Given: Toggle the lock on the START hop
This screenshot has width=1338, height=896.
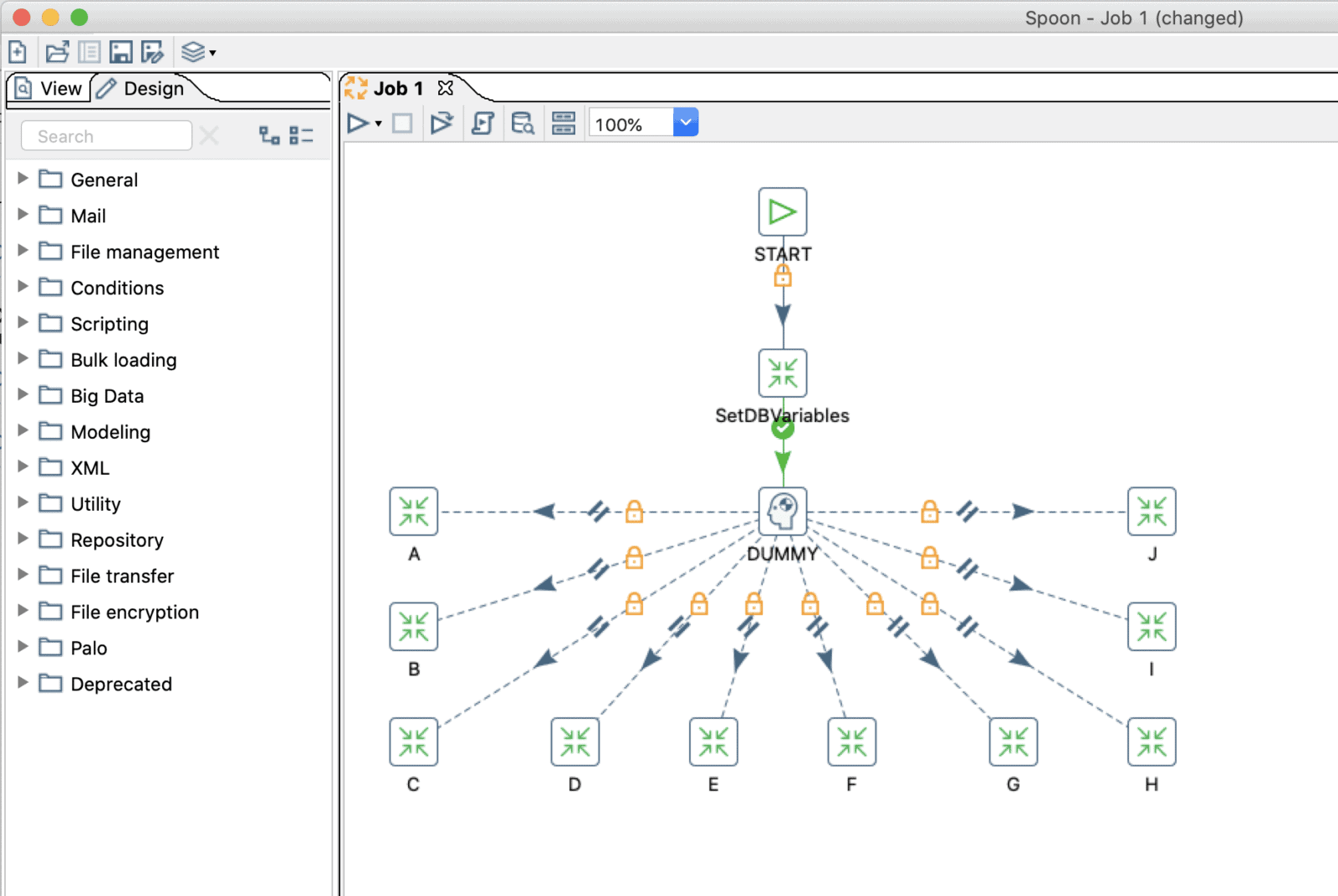Looking at the screenshot, I should tap(783, 276).
